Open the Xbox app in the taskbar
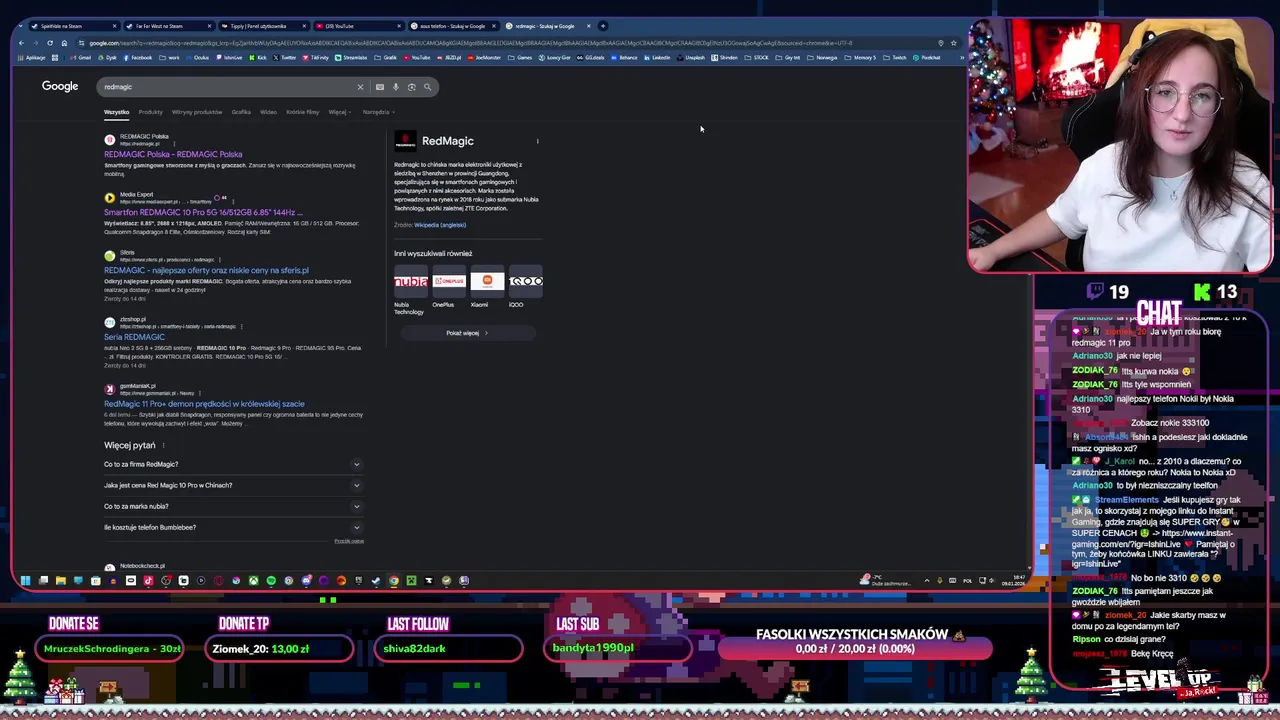Image resolution: width=1280 pixels, height=720 pixels. pos(254,580)
